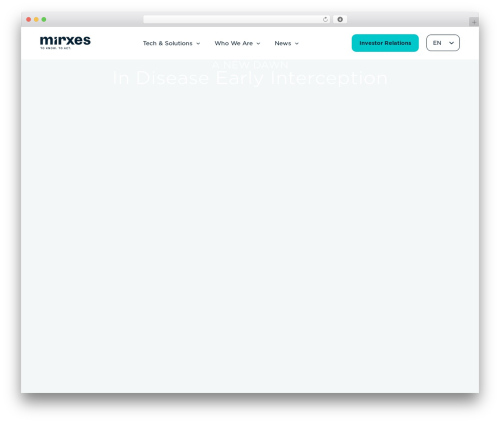The width and height of the screenshot is (500, 423).
Task: Click the Mirxes logo
Action: 65,42
